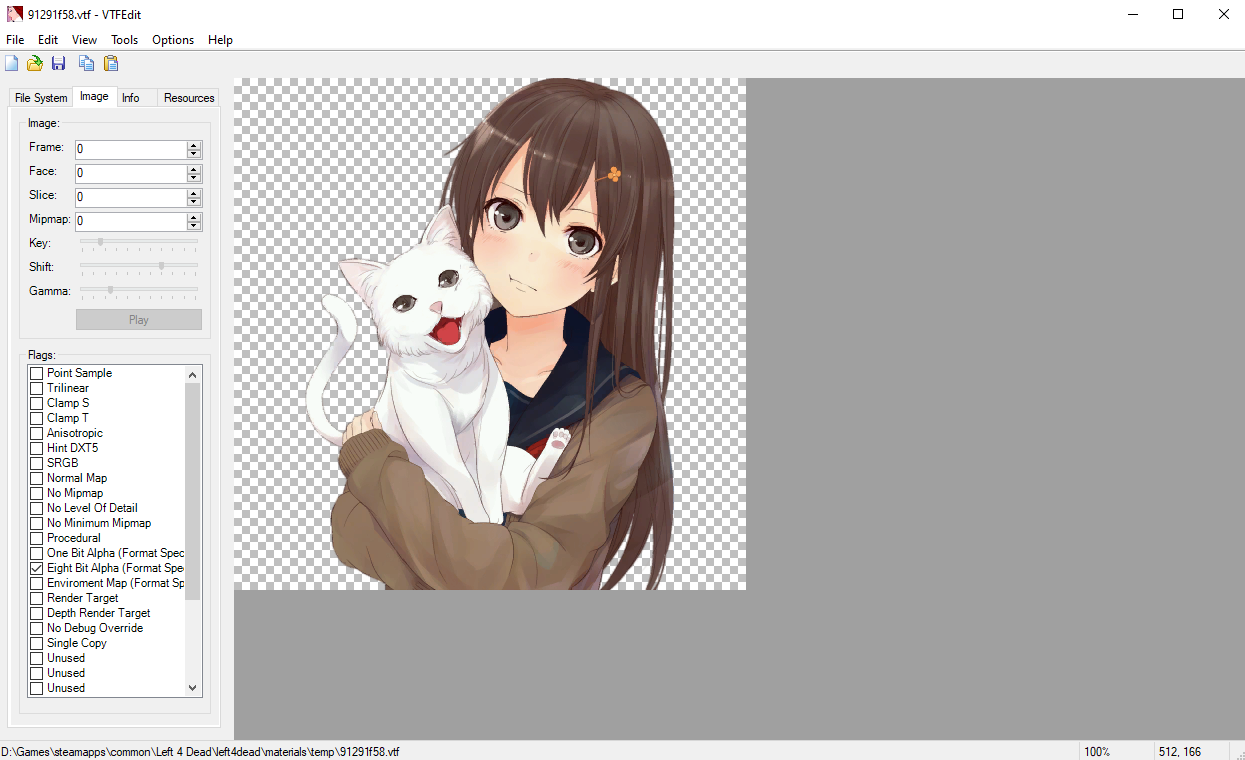The image size is (1245, 760).
Task: Check the Hint DXT5 flag
Action: coord(36,448)
